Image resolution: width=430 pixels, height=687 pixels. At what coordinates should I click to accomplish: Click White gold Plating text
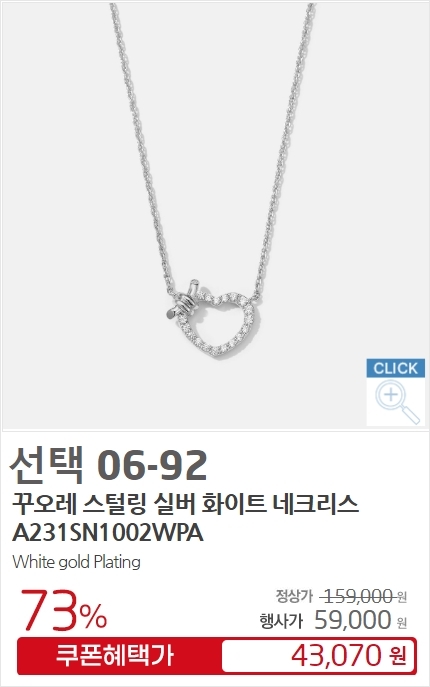click(76, 562)
